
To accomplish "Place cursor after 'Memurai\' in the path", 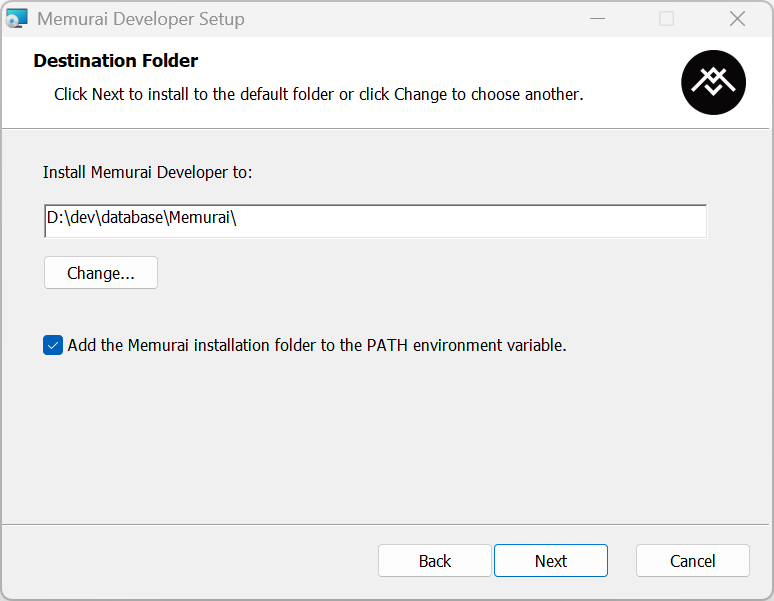I will [238, 218].
